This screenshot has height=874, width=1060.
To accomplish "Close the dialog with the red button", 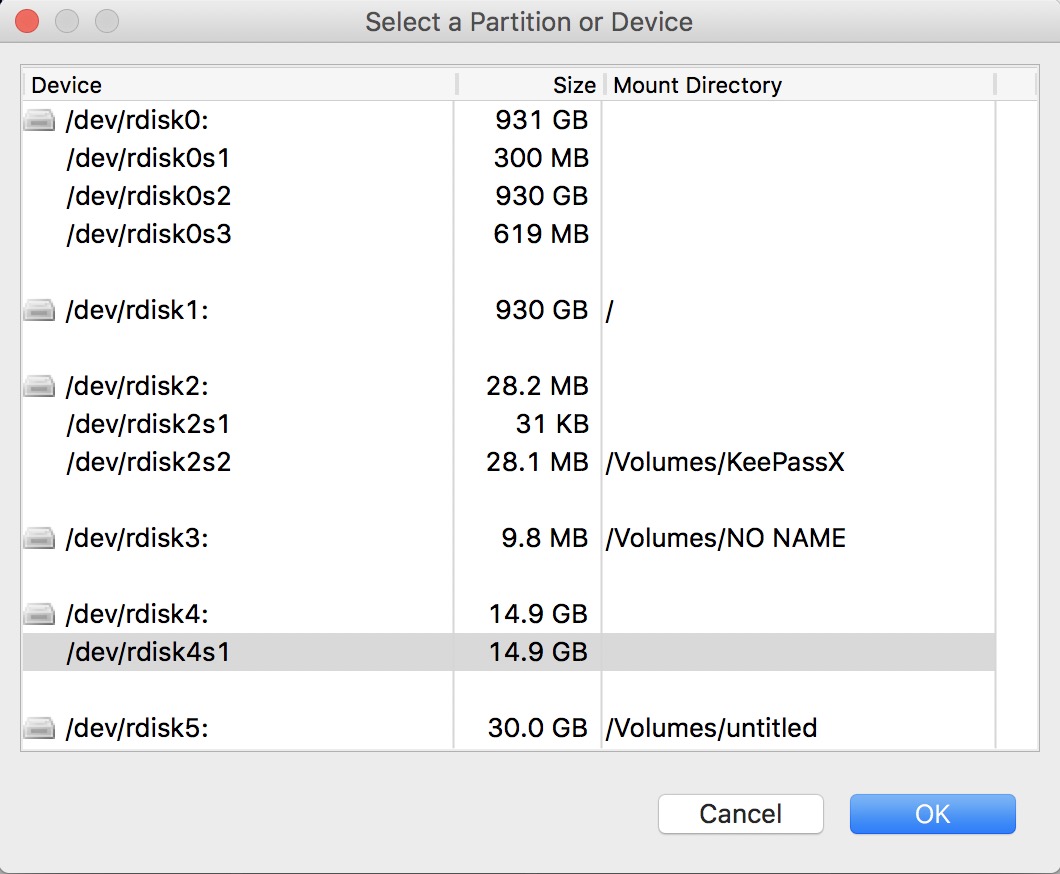I will [x=27, y=21].
